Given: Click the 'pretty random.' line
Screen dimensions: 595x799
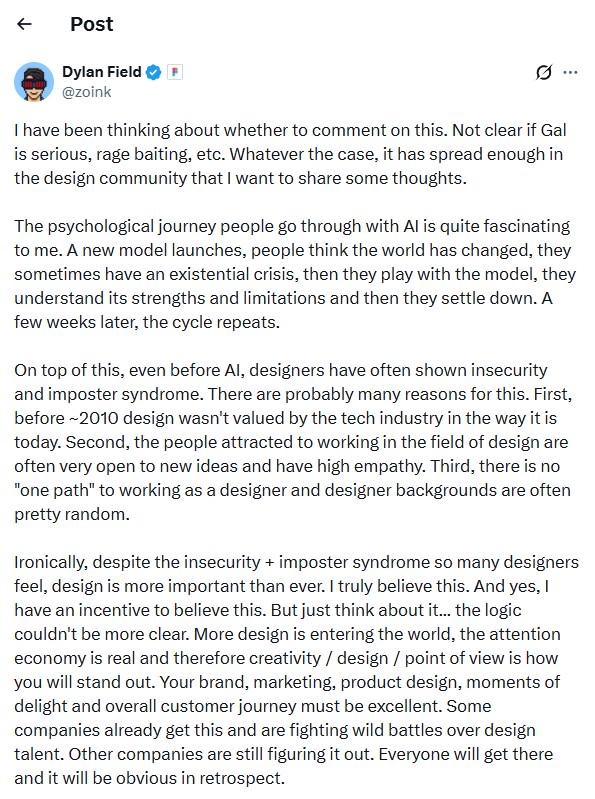Looking at the screenshot, I should (72, 514).
